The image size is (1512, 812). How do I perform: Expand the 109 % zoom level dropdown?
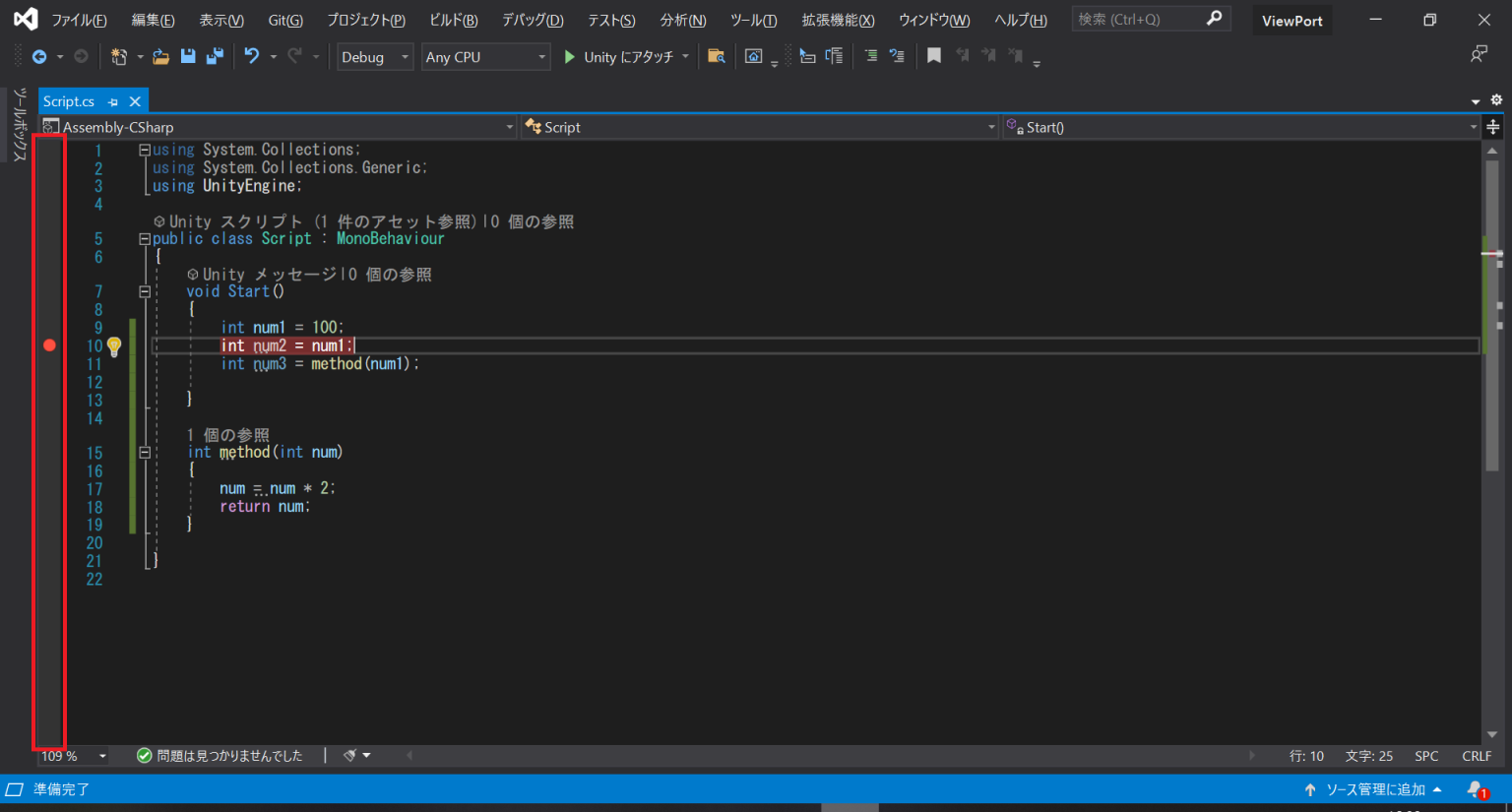coord(102,756)
